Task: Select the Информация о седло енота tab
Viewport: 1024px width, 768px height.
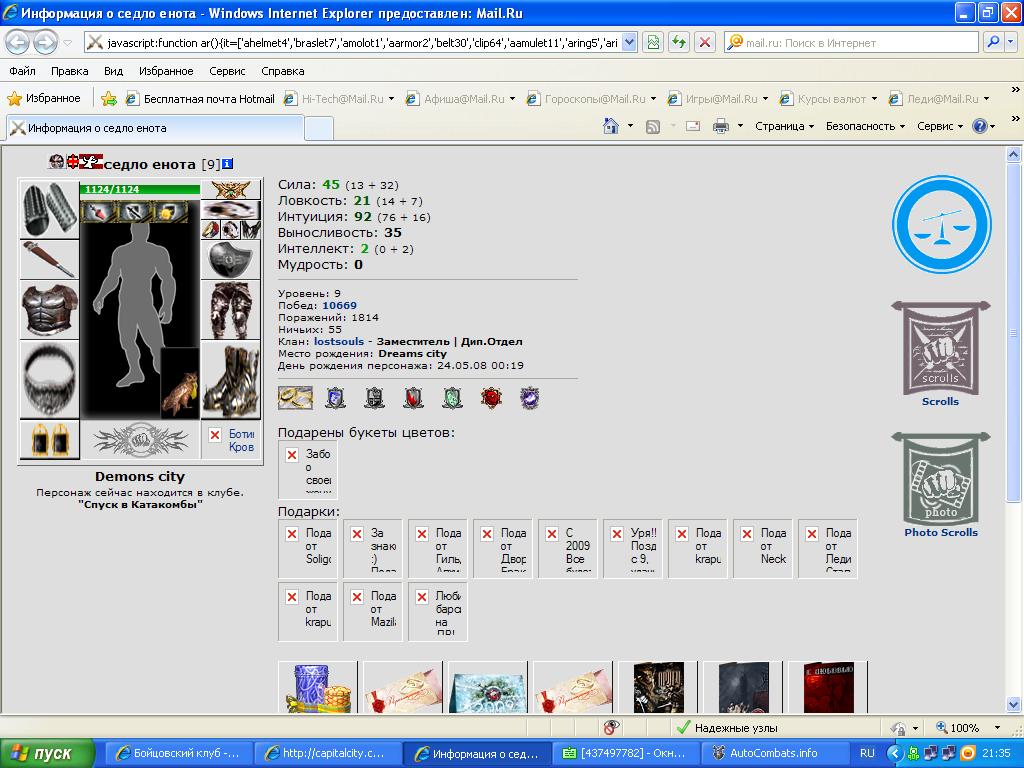Action: pos(155,128)
